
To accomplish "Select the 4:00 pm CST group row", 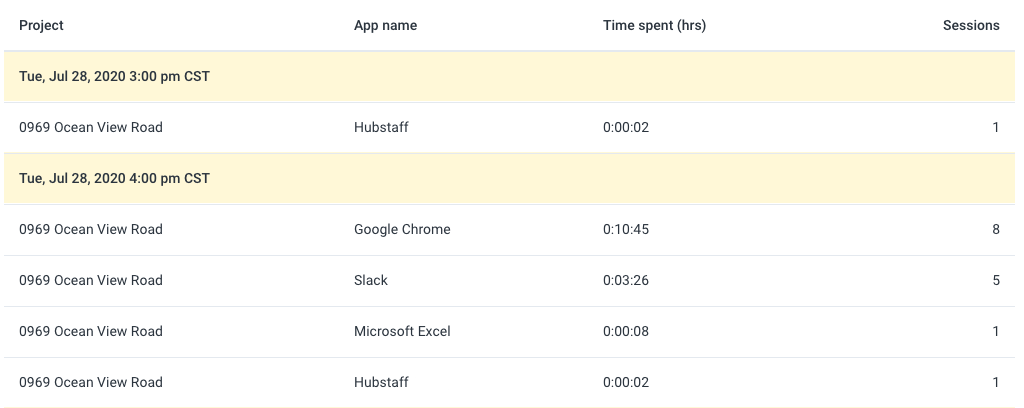I will click(x=509, y=178).
